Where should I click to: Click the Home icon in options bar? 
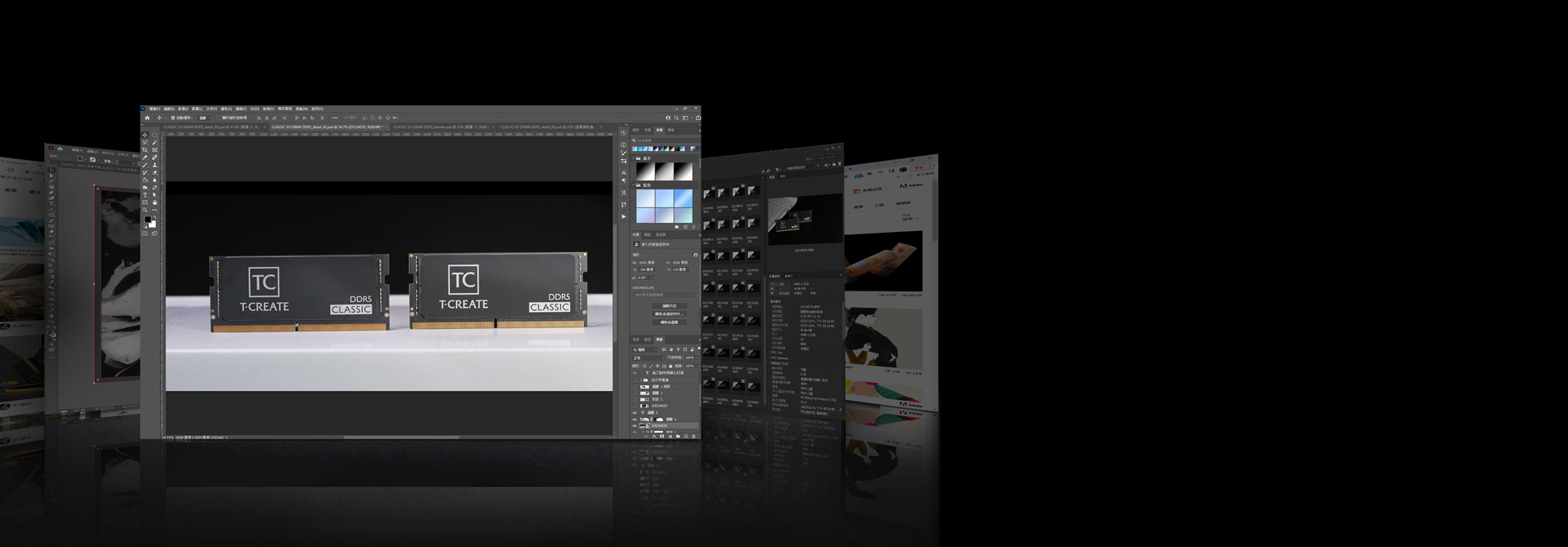[147, 118]
